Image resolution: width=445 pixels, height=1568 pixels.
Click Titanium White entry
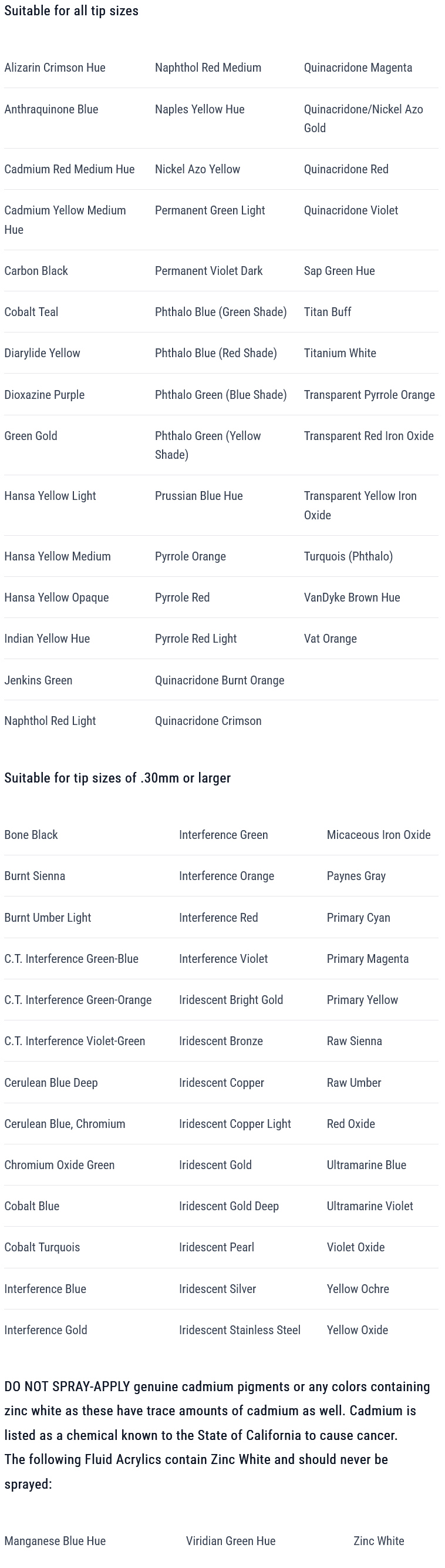click(x=340, y=353)
